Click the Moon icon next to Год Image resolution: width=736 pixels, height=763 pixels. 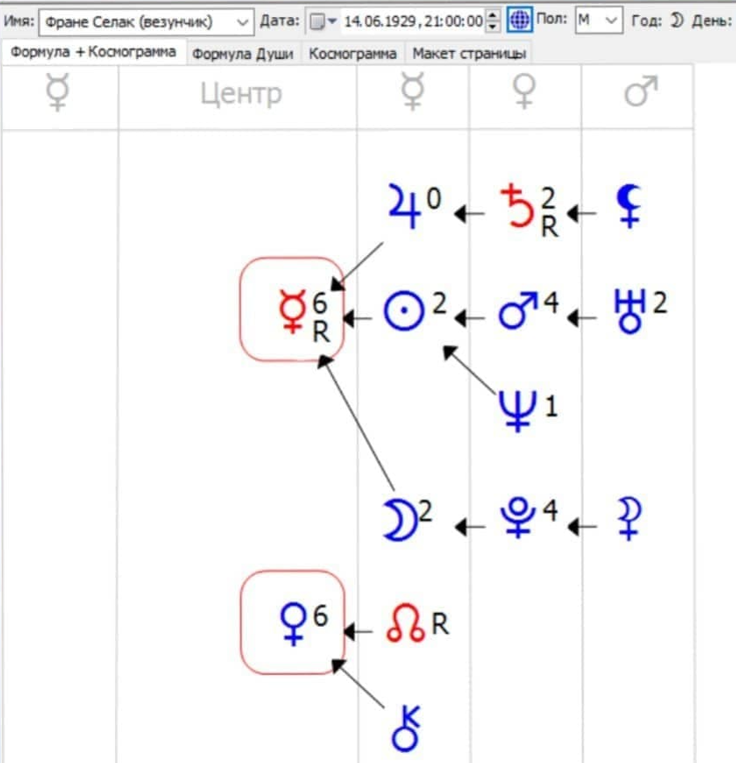click(677, 20)
